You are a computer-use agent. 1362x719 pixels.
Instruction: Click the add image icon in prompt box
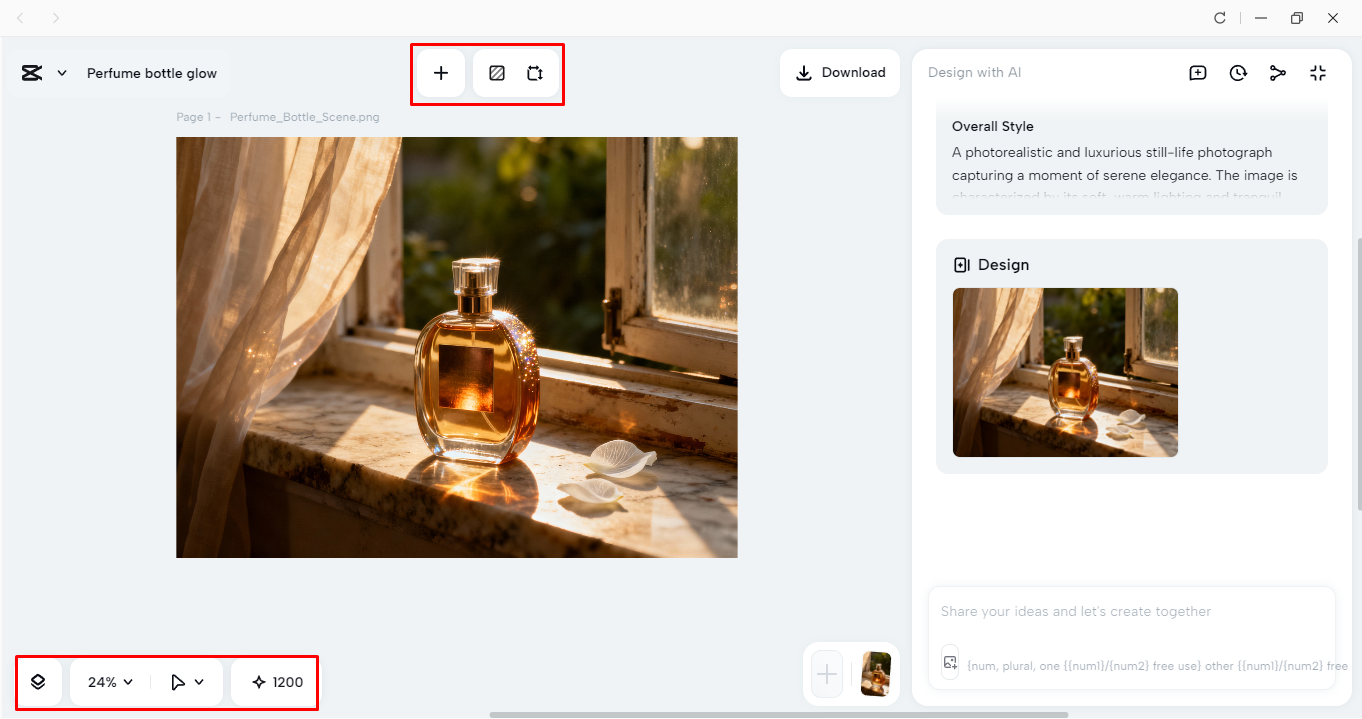tap(950, 662)
